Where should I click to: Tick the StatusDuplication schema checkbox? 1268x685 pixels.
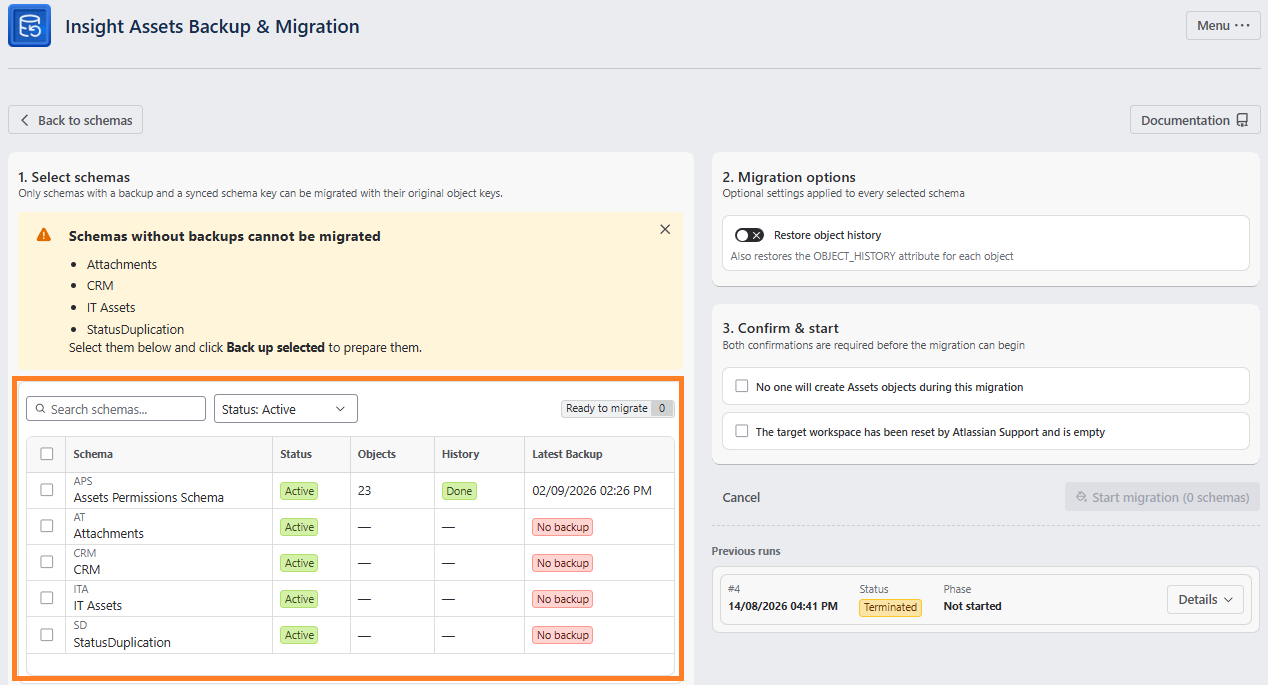coord(47,634)
